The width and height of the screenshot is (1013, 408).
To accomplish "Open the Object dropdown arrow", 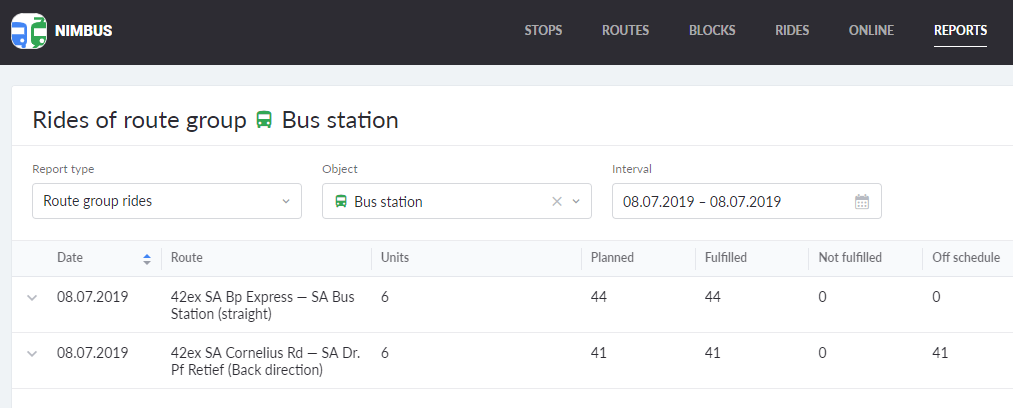I will pos(576,202).
